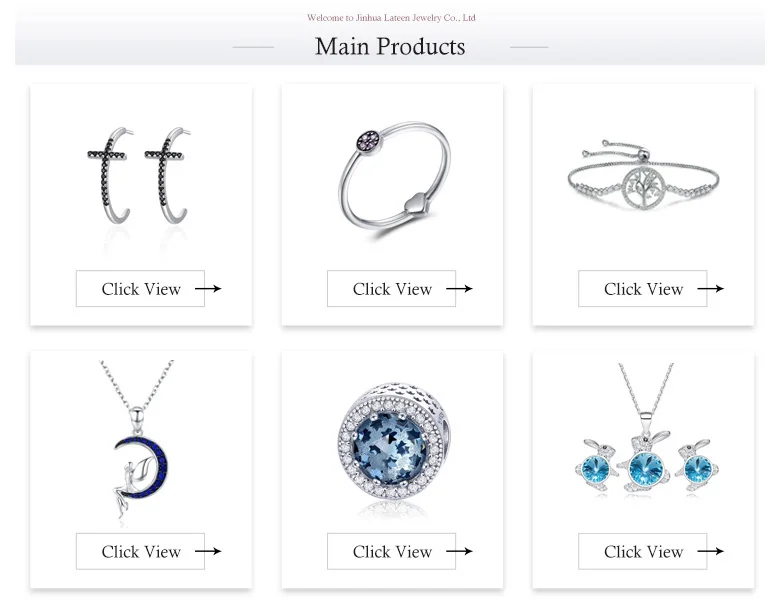This screenshot has width=780, height=612.
Task: Click View button under star charm bead
Action: click(391, 551)
